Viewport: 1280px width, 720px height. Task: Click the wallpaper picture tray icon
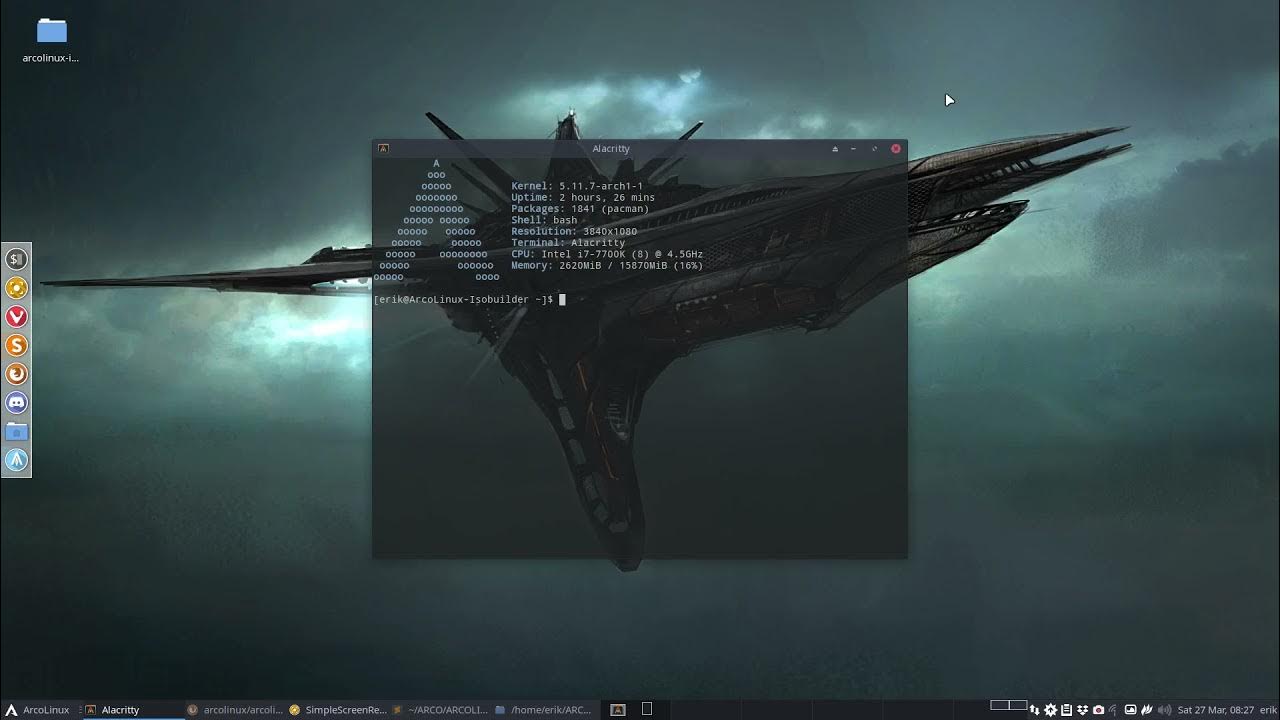point(1130,710)
